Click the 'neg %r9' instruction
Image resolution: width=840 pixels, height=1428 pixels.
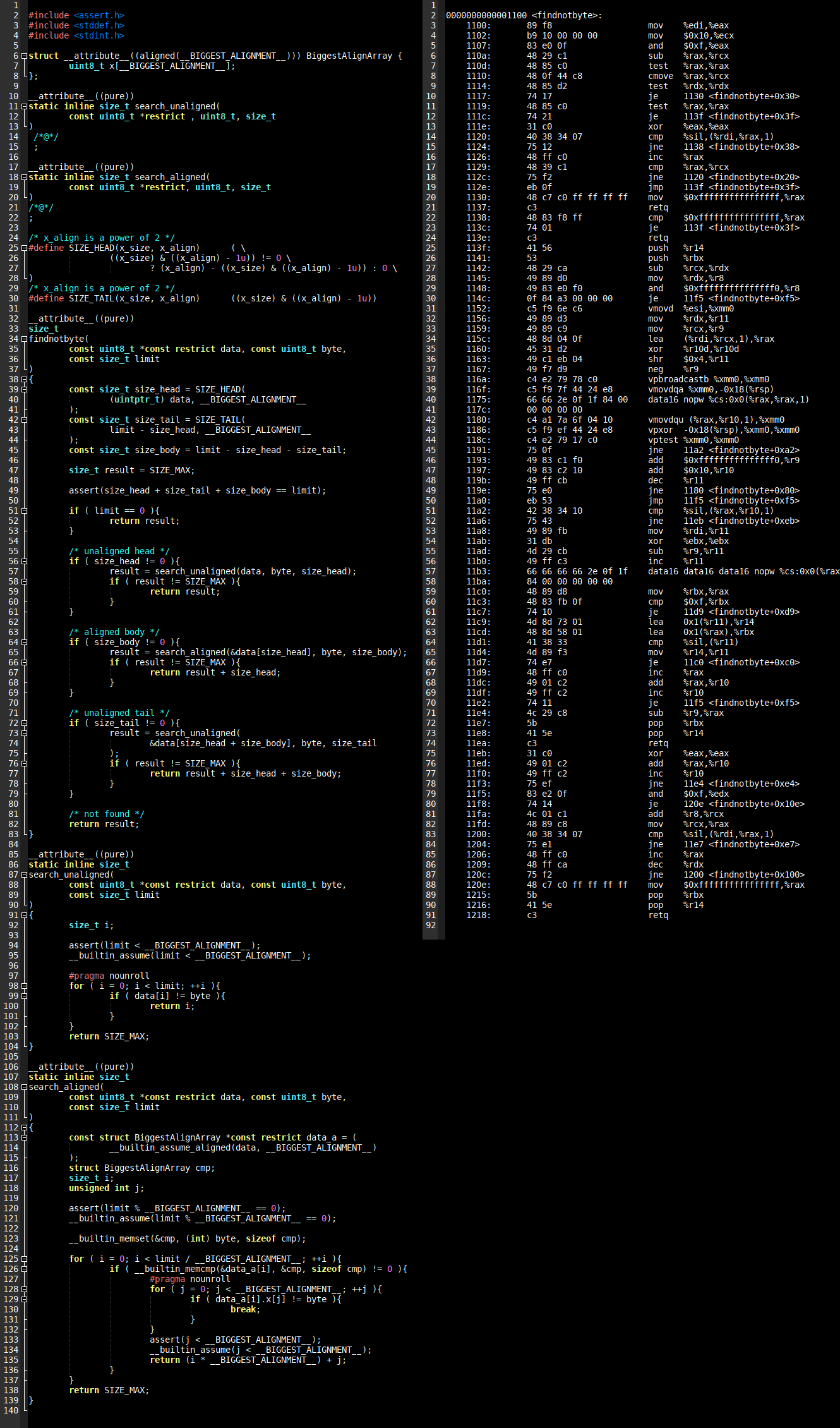(673, 370)
